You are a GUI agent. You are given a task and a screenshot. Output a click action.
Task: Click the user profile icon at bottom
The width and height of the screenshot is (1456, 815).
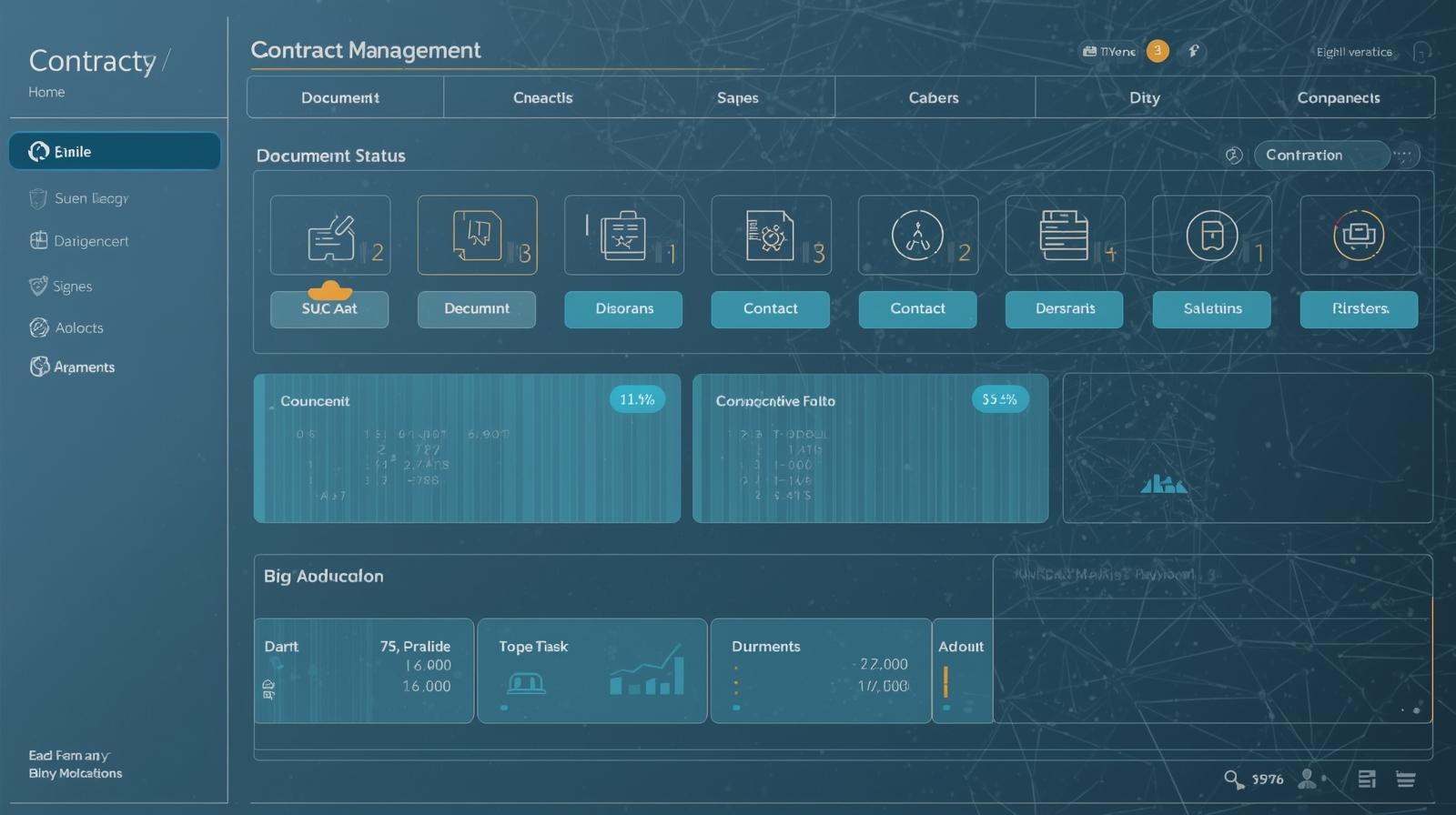tap(1308, 780)
